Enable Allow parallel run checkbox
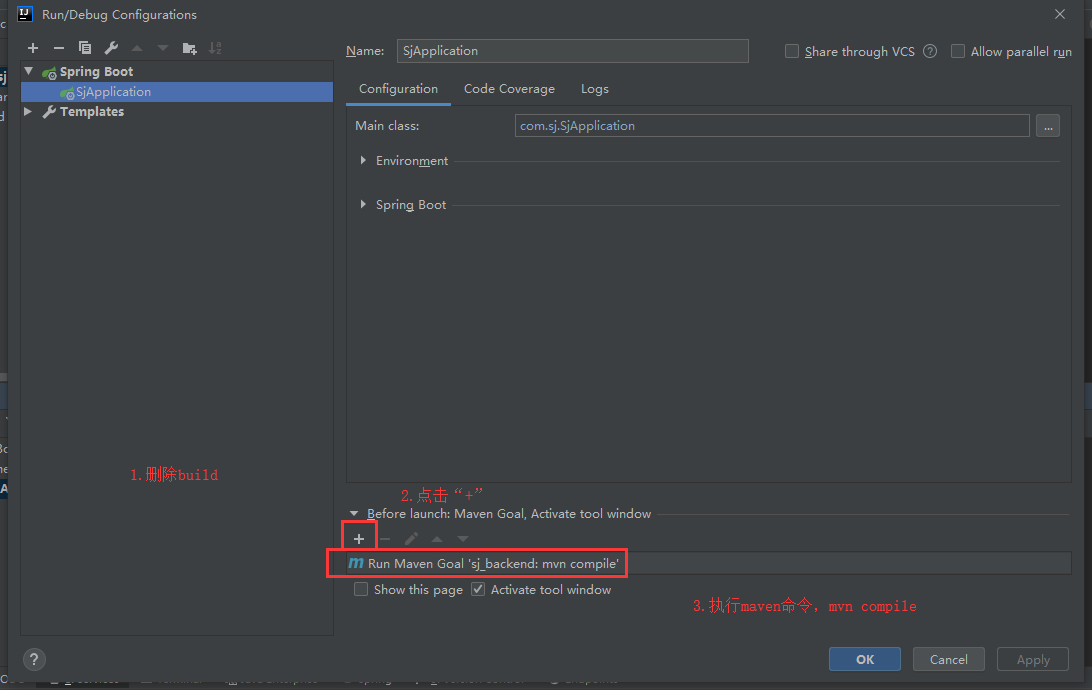Image resolution: width=1092 pixels, height=690 pixels. (958, 51)
